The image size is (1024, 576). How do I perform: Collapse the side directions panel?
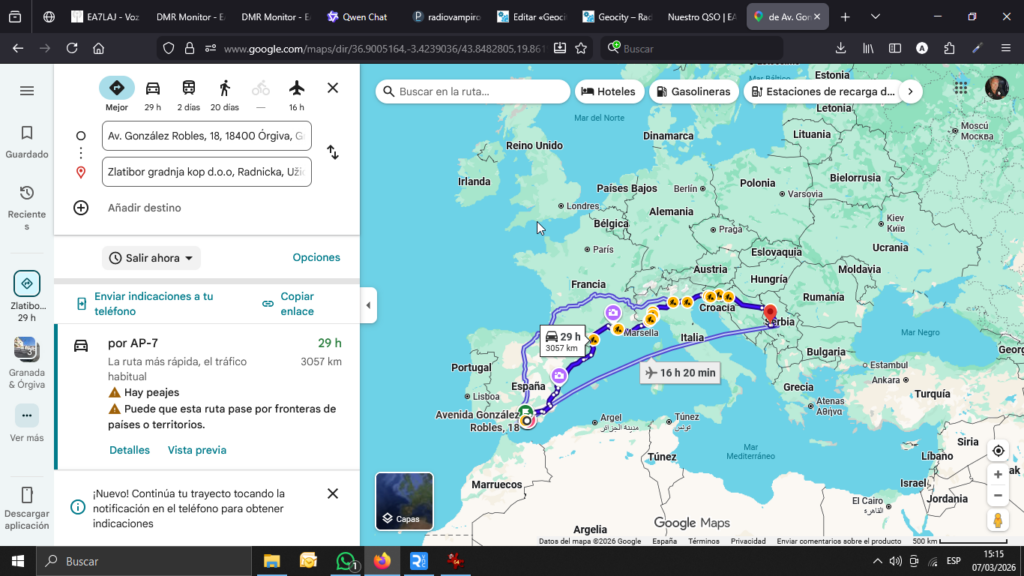368,305
